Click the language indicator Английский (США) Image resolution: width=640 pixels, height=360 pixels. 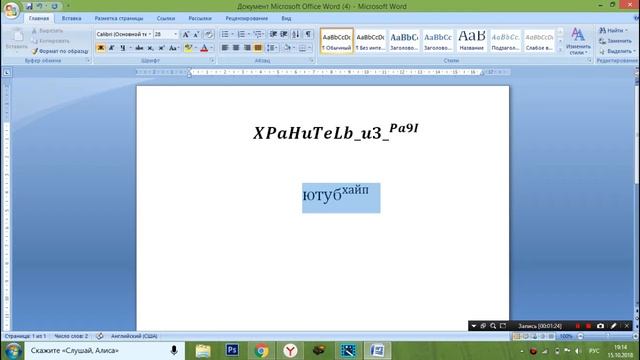coord(134,336)
